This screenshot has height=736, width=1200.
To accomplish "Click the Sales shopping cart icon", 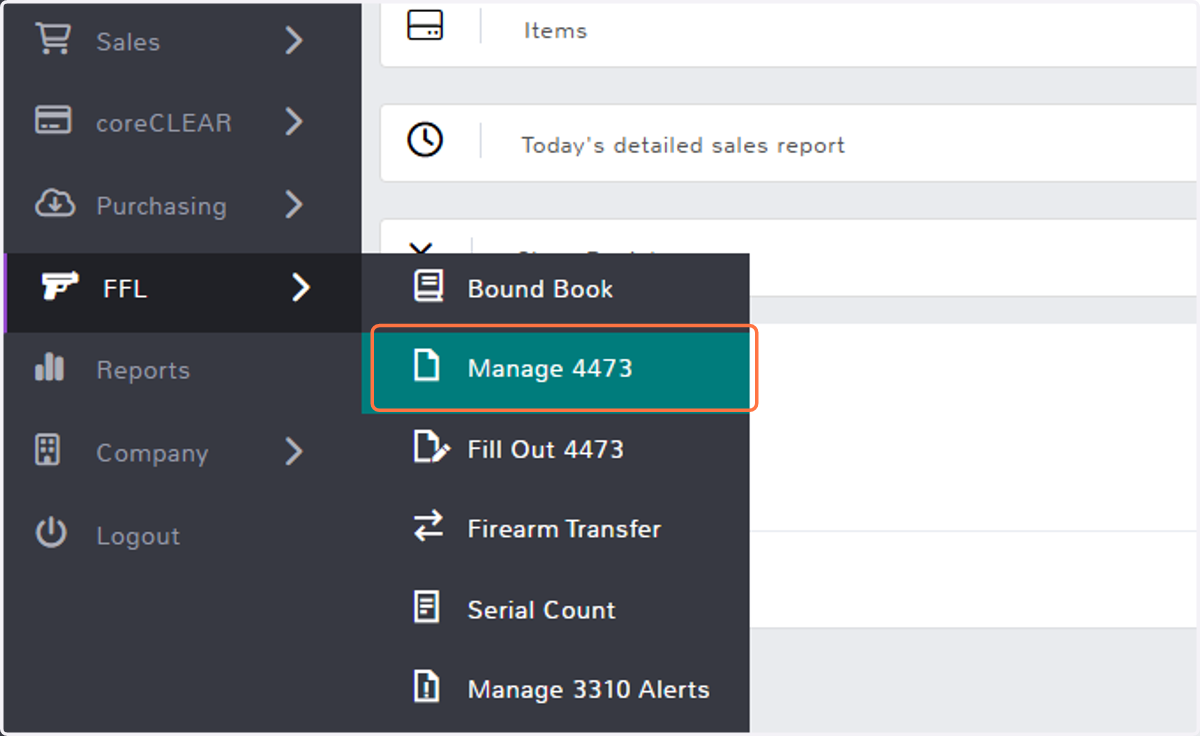I will (x=52, y=40).
